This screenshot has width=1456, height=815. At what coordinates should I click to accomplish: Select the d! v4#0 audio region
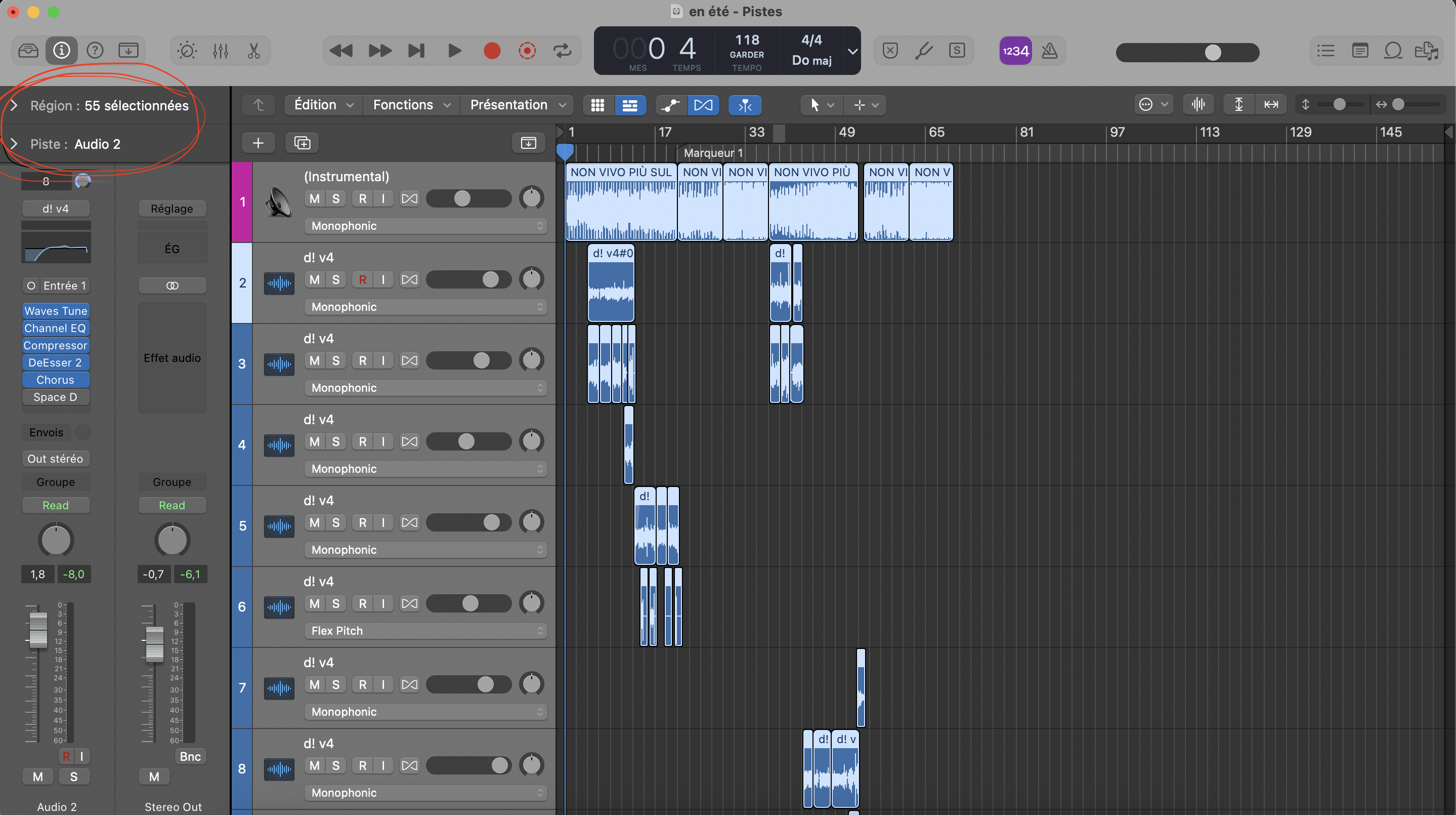tap(611, 283)
